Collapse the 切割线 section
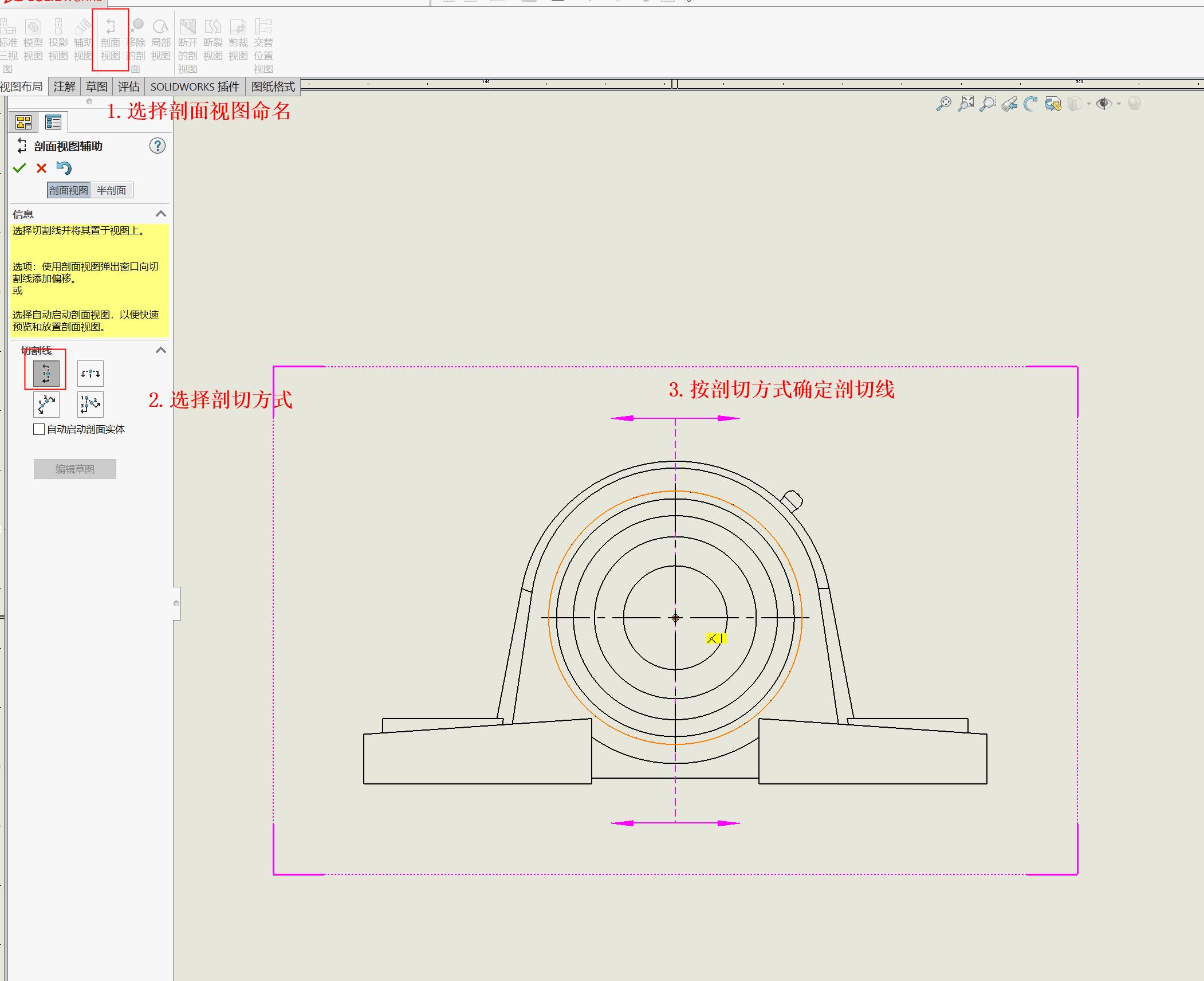 (161, 350)
